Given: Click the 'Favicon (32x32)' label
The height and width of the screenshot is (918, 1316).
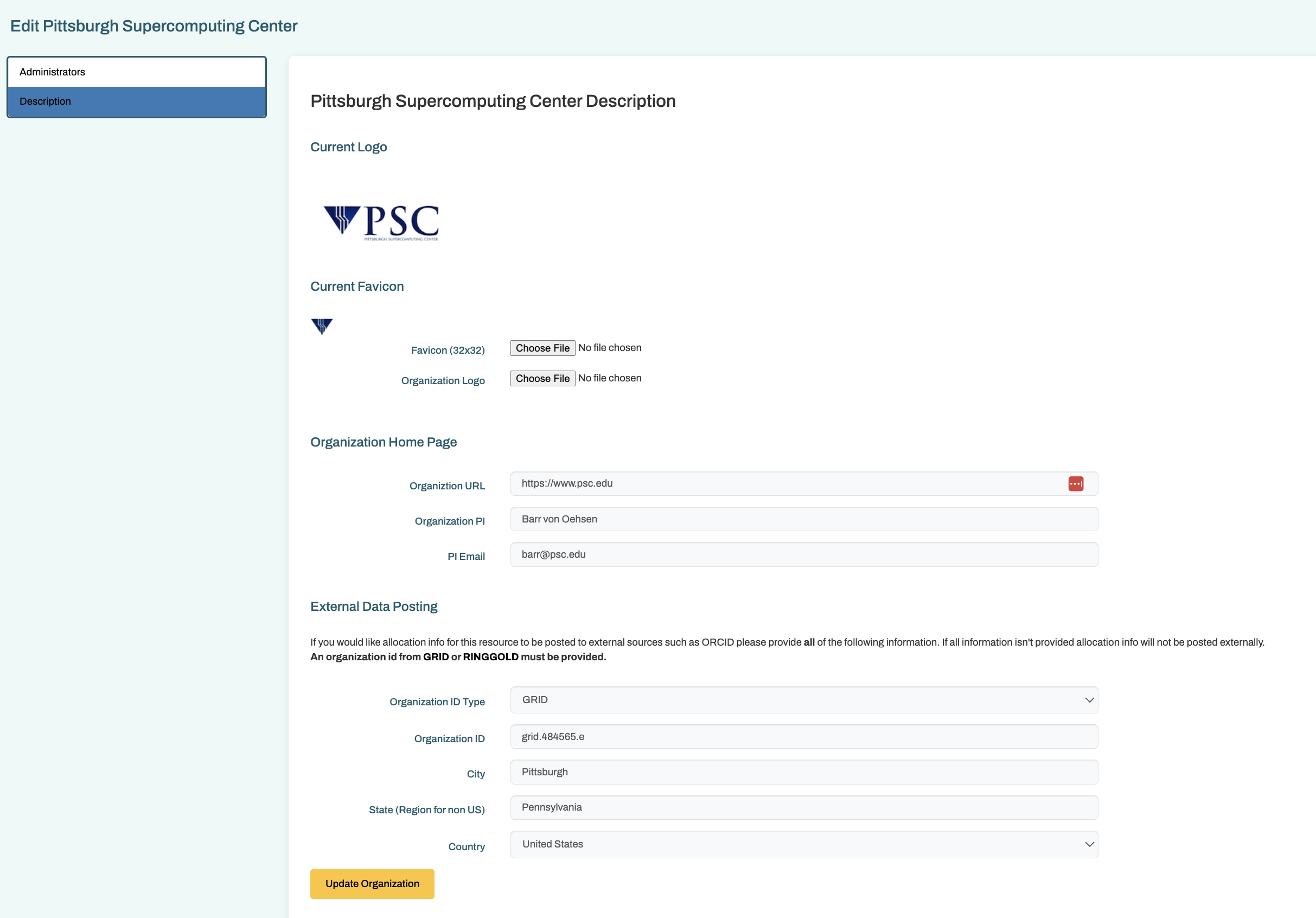Looking at the screenshot, I should [x=448, y=350].
